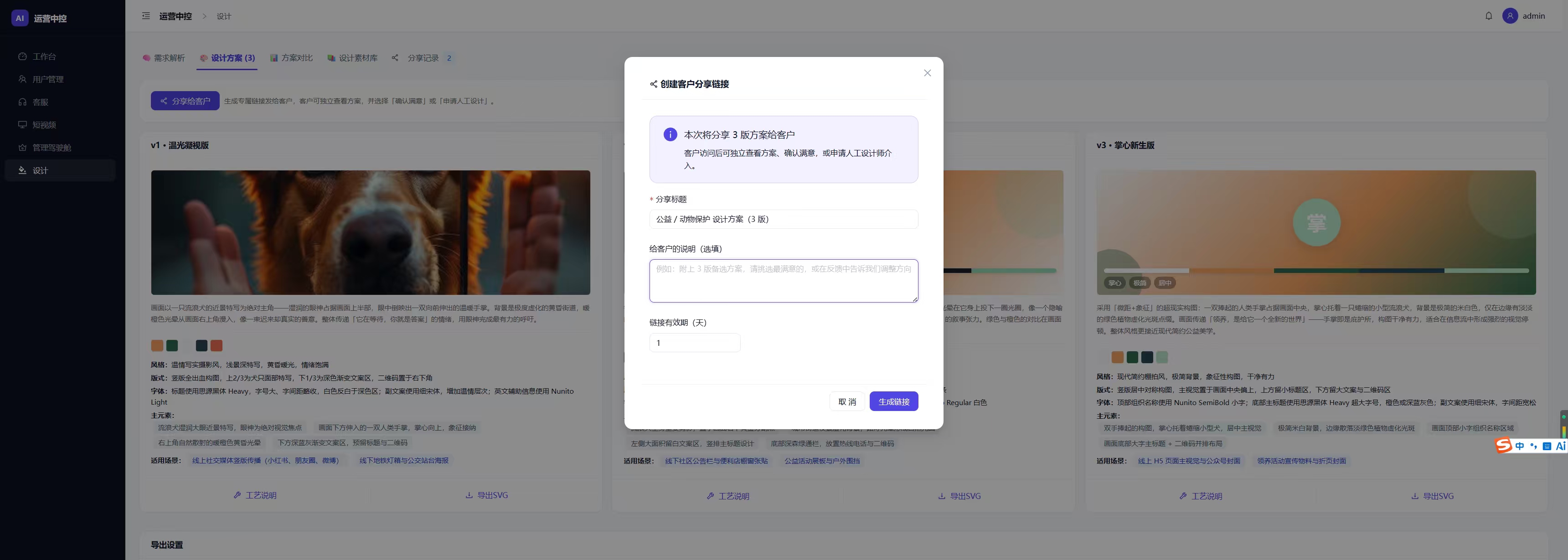Click the Sogou input method S icon
1568x560 pixels.
[x=1504, y=446]
